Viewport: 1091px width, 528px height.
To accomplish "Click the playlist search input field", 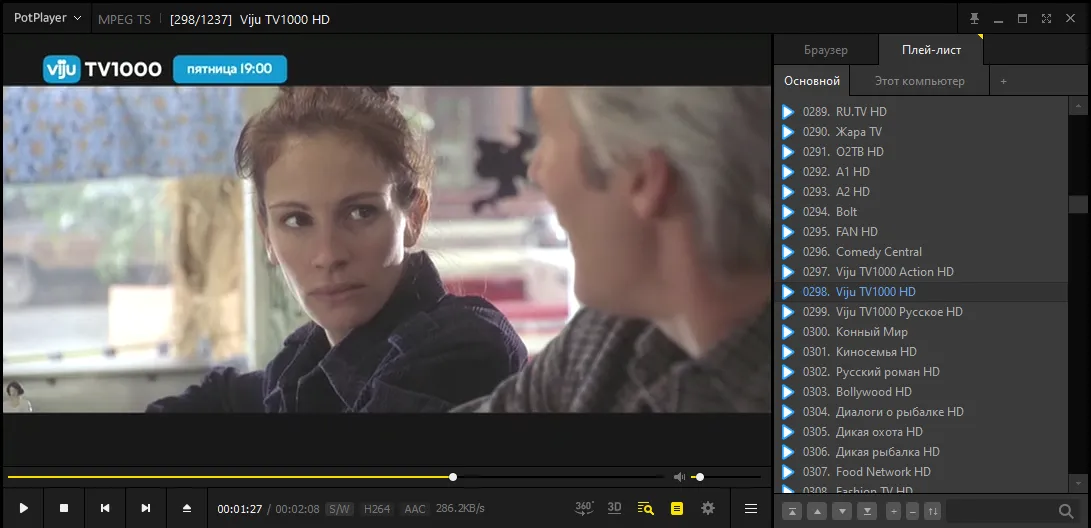I will tap(1000, 511).
